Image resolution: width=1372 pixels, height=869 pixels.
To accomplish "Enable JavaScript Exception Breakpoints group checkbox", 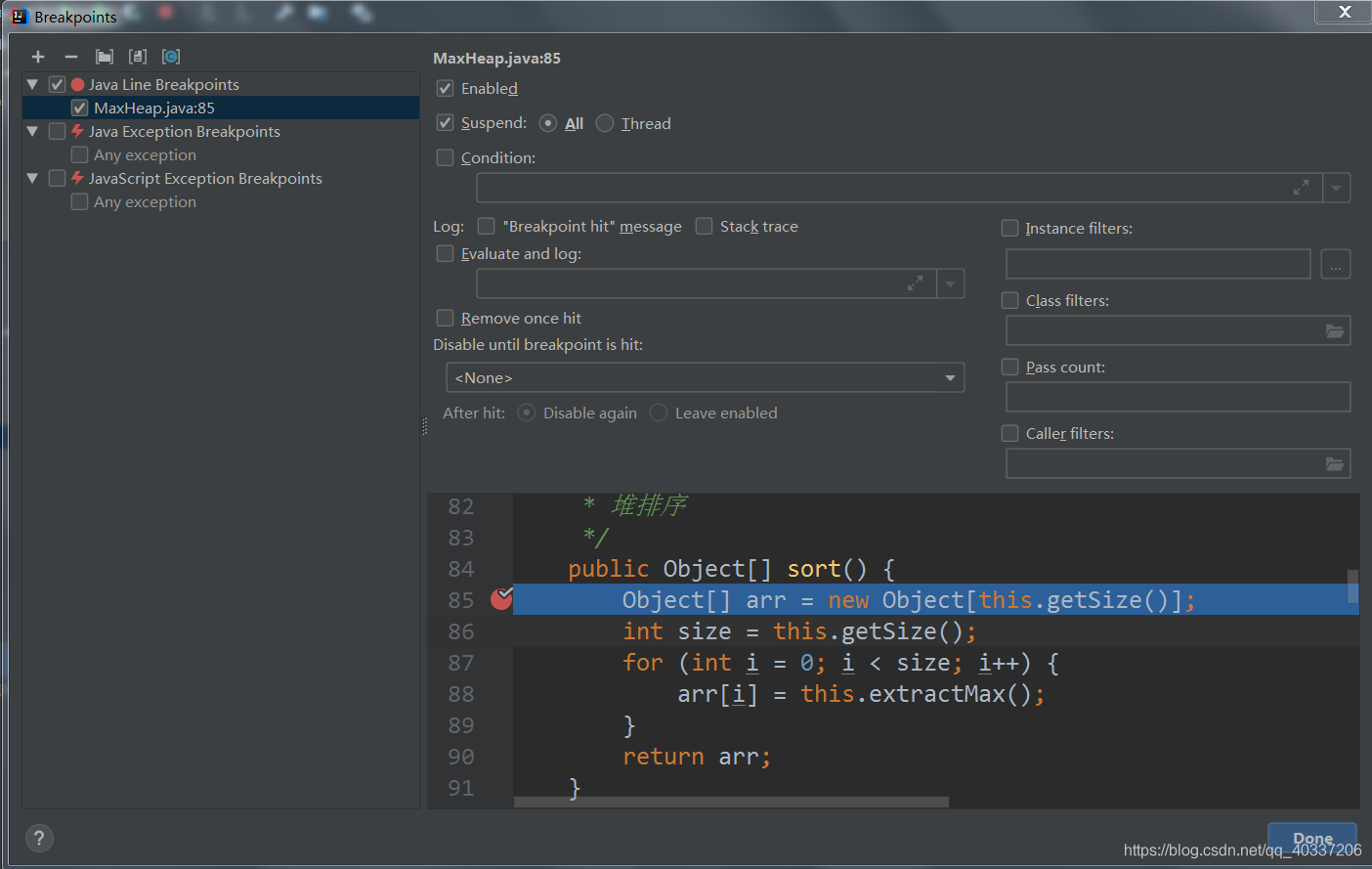I will point(58,178).
